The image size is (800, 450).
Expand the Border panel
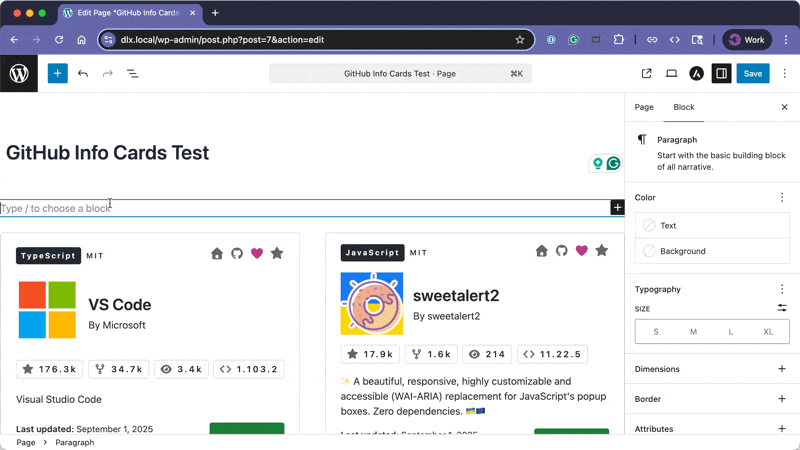pos(781,399)
